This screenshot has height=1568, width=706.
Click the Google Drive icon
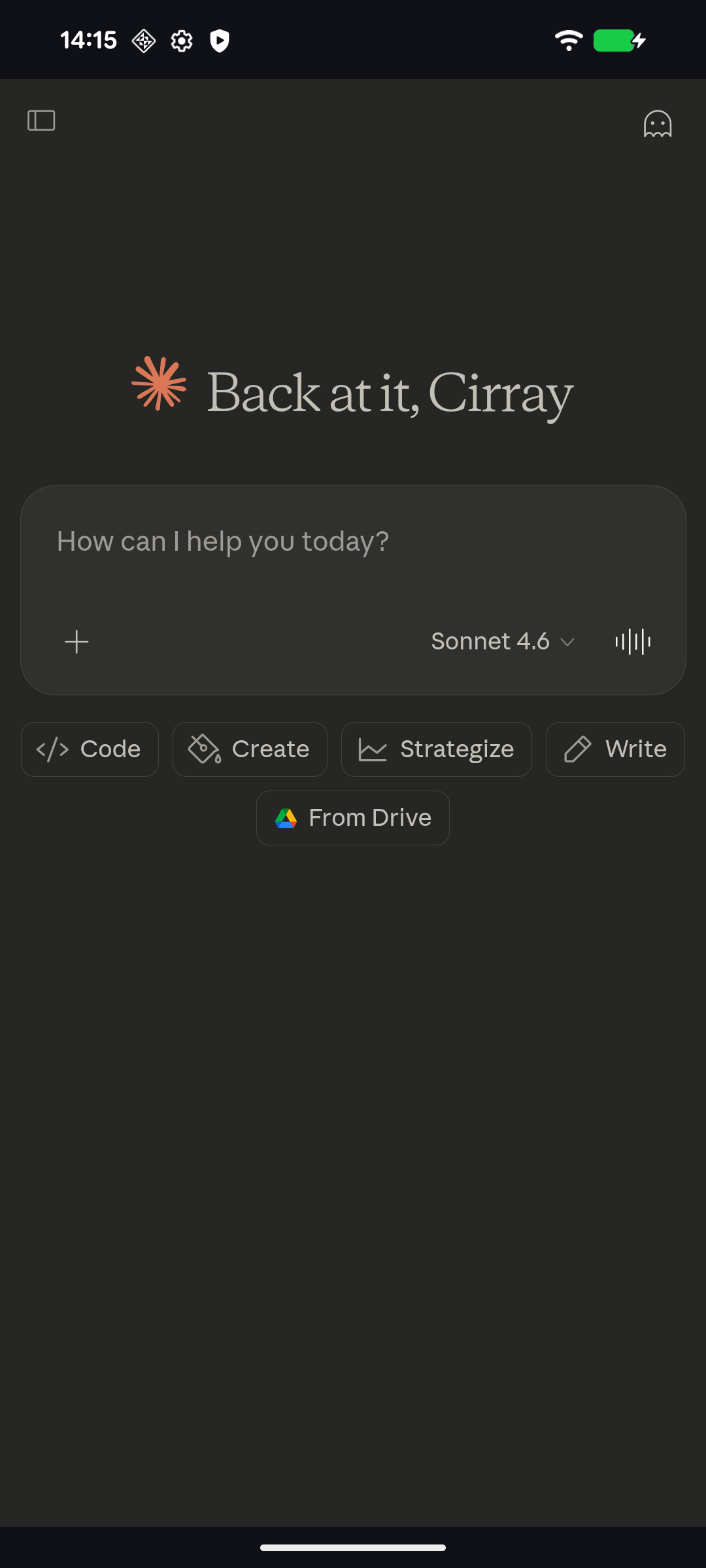click(286, 817)
